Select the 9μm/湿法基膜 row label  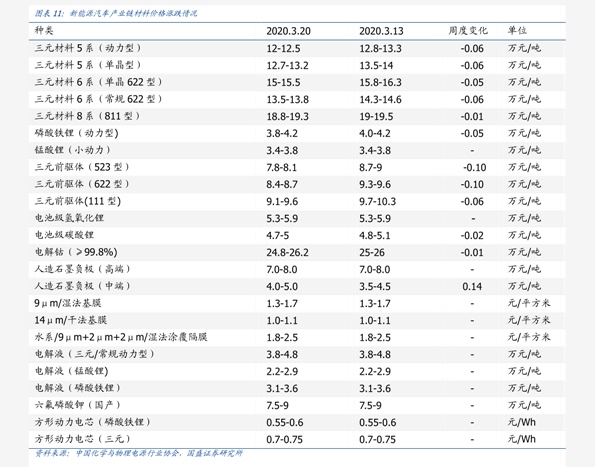click(68, 303)
